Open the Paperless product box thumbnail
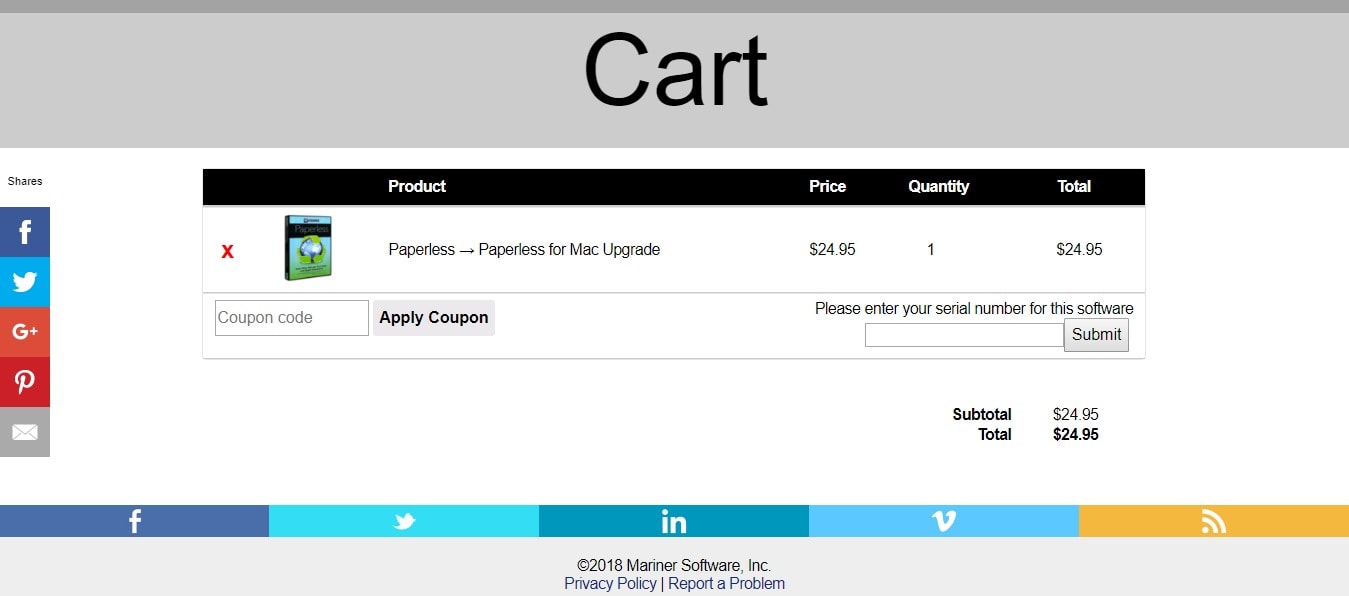The image size is (1349, 596). (308, 248)
